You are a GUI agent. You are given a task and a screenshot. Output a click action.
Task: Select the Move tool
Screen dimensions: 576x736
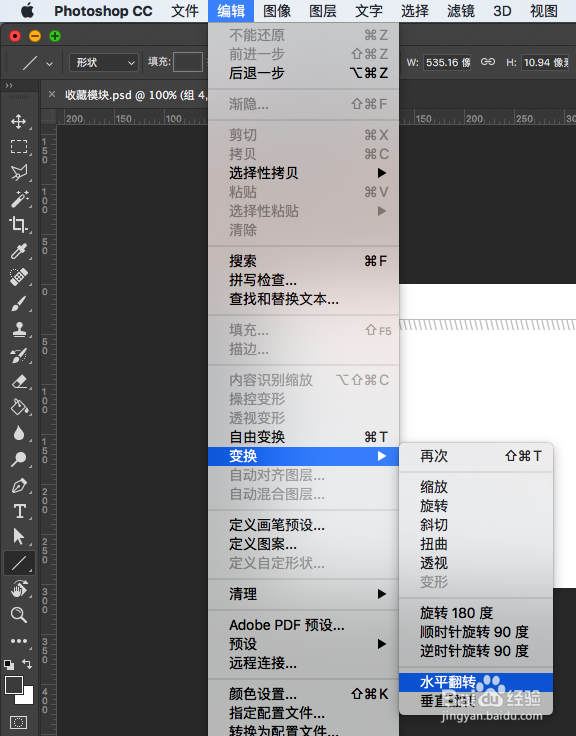[x=19, y=121]
